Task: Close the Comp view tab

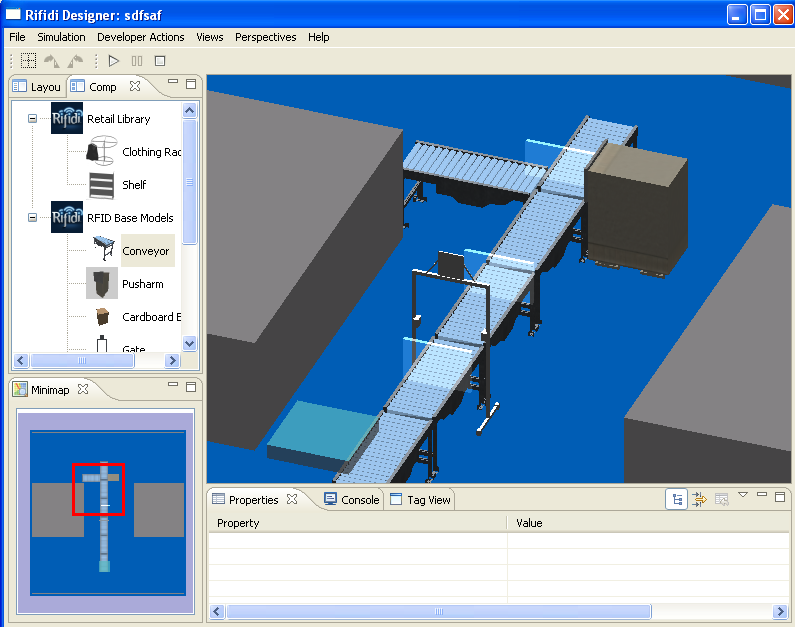Action: (x=135, y=86)
